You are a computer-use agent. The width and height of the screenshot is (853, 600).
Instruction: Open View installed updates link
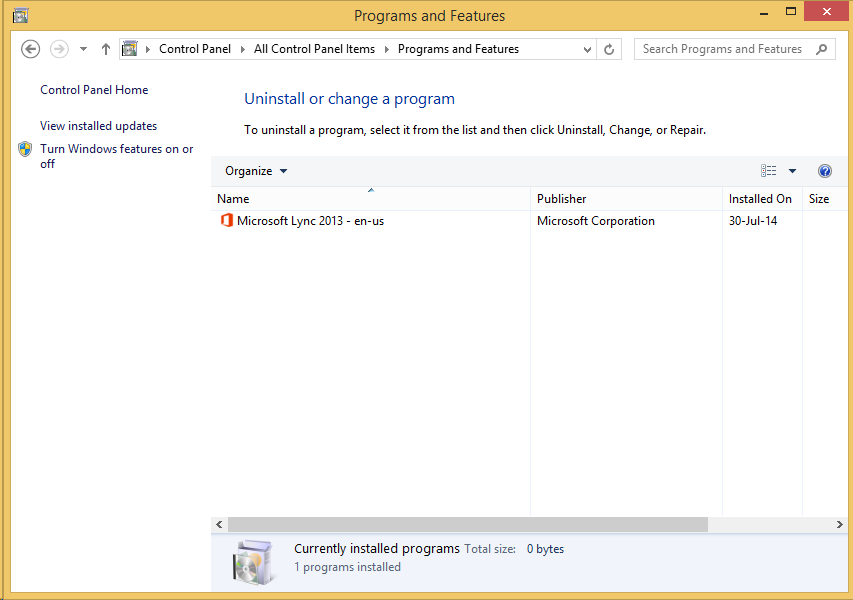98,126
